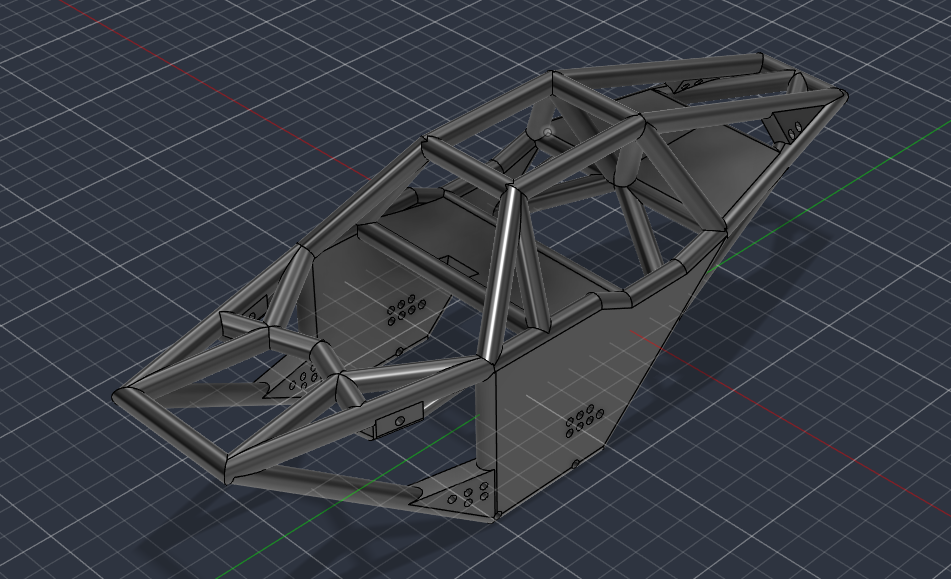Select the brightly highlighted upright tube of the frame
The image size is (951, 579).
pos(501,273)
